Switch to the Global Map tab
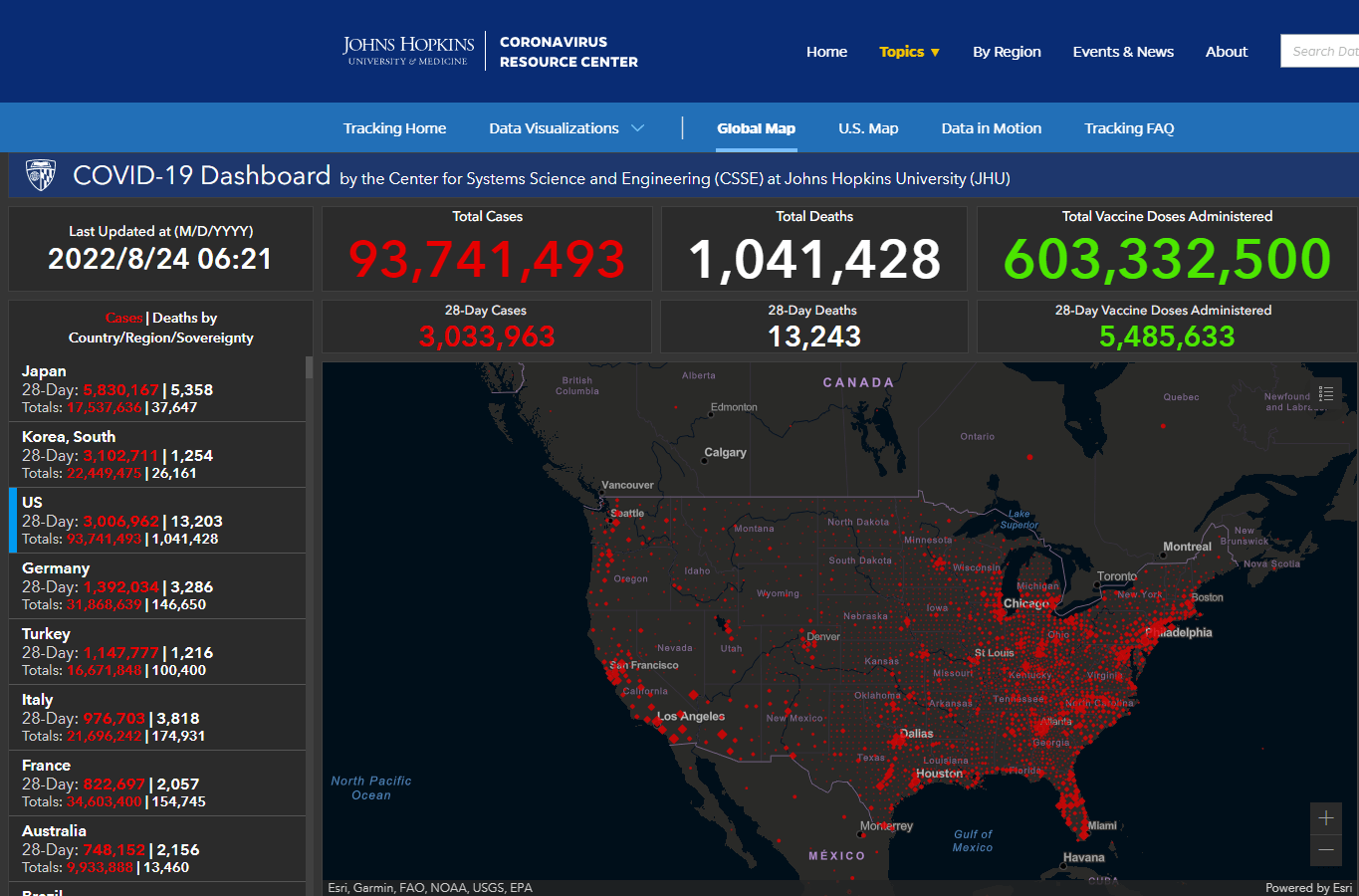This screenshot has width=1359, height=896. 757,128
